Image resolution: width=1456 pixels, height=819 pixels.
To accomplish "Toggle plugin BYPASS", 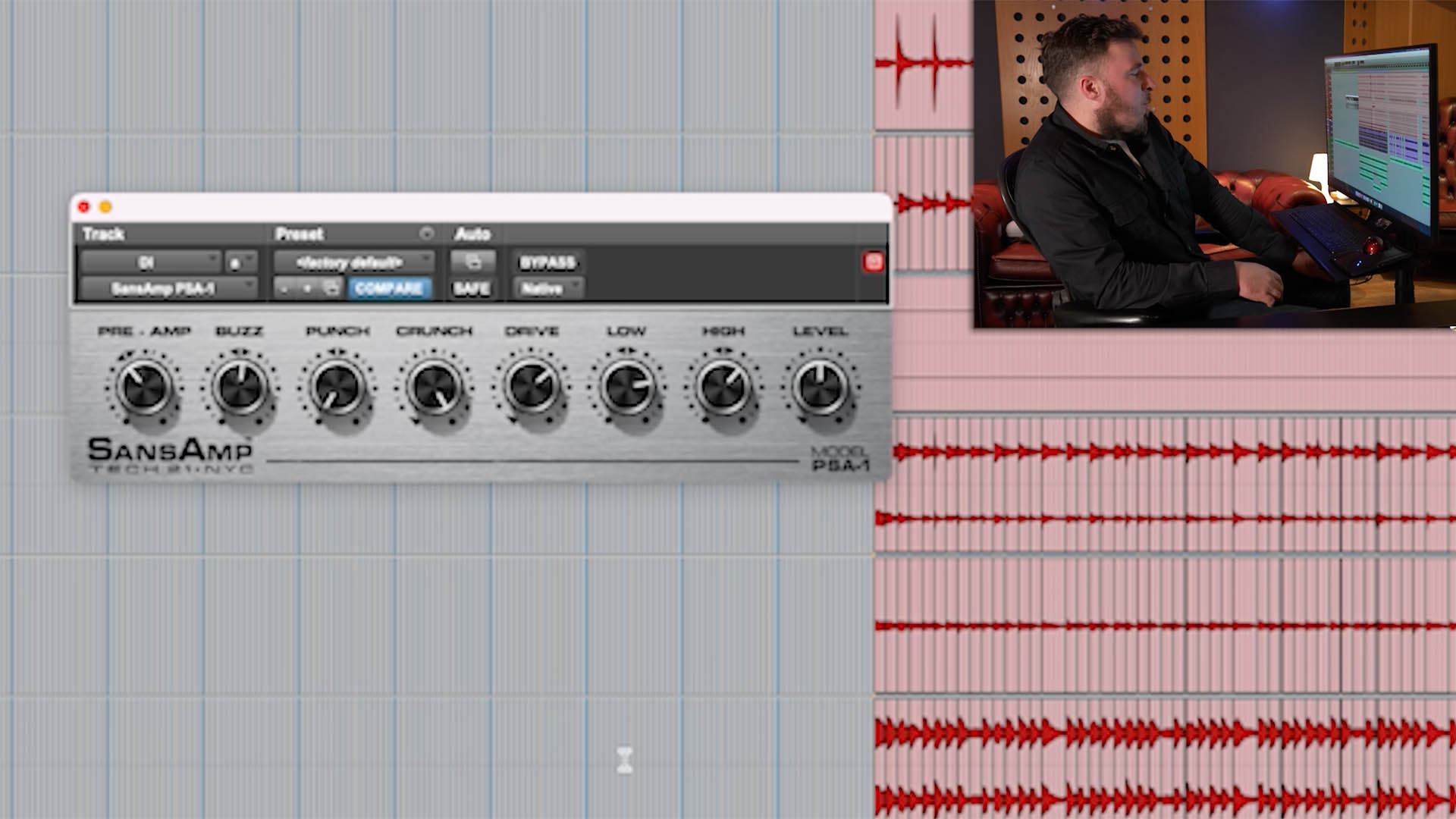I will pyautogui.click(x=548, y=262).
